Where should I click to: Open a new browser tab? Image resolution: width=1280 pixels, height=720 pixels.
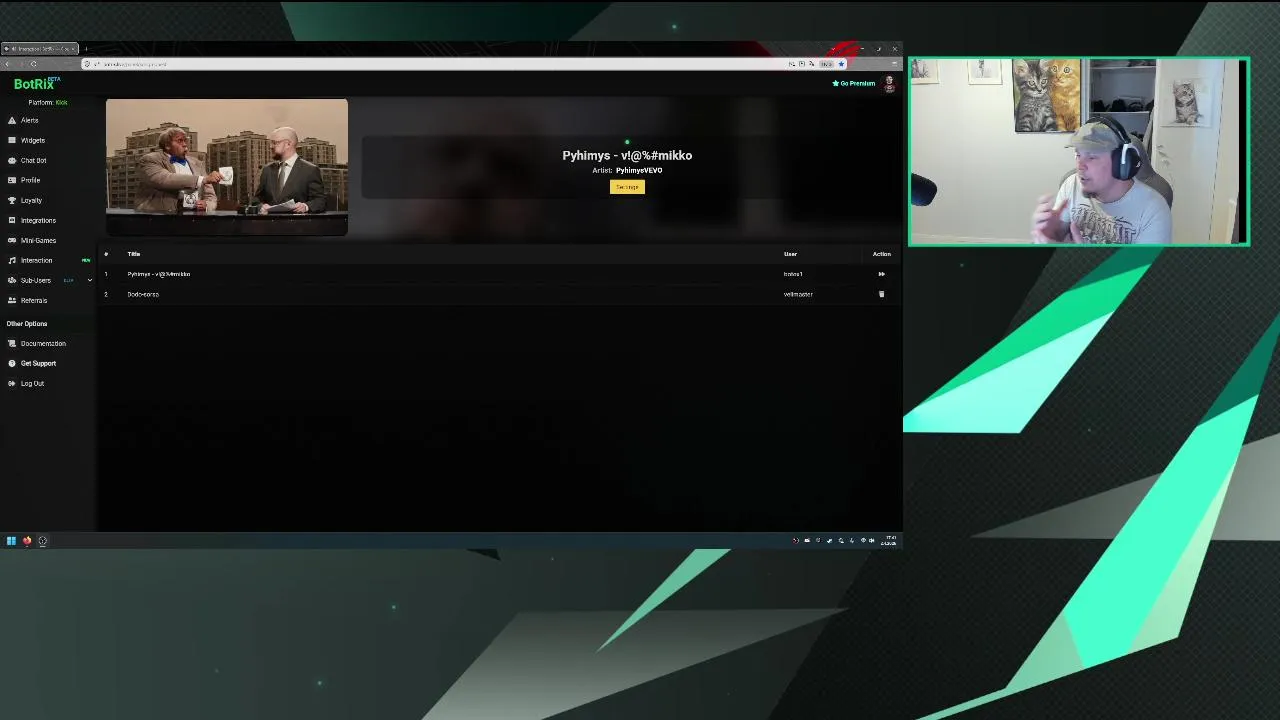coord(86,49)
